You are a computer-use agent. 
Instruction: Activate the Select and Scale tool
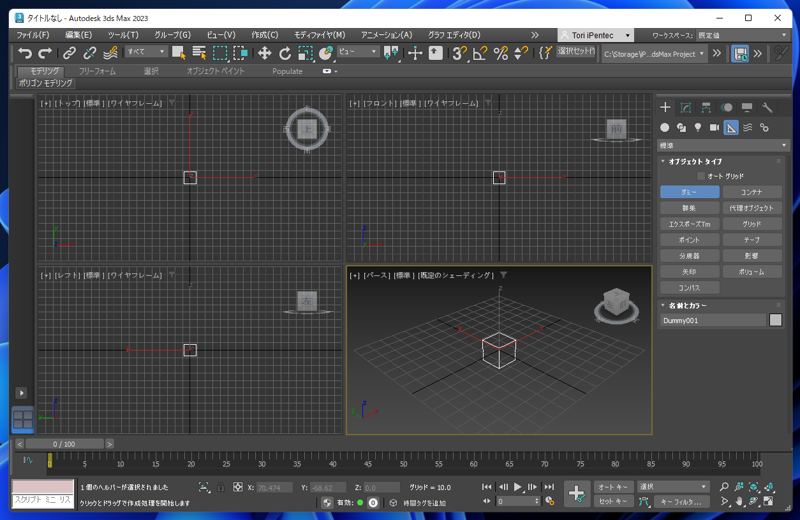305,53
